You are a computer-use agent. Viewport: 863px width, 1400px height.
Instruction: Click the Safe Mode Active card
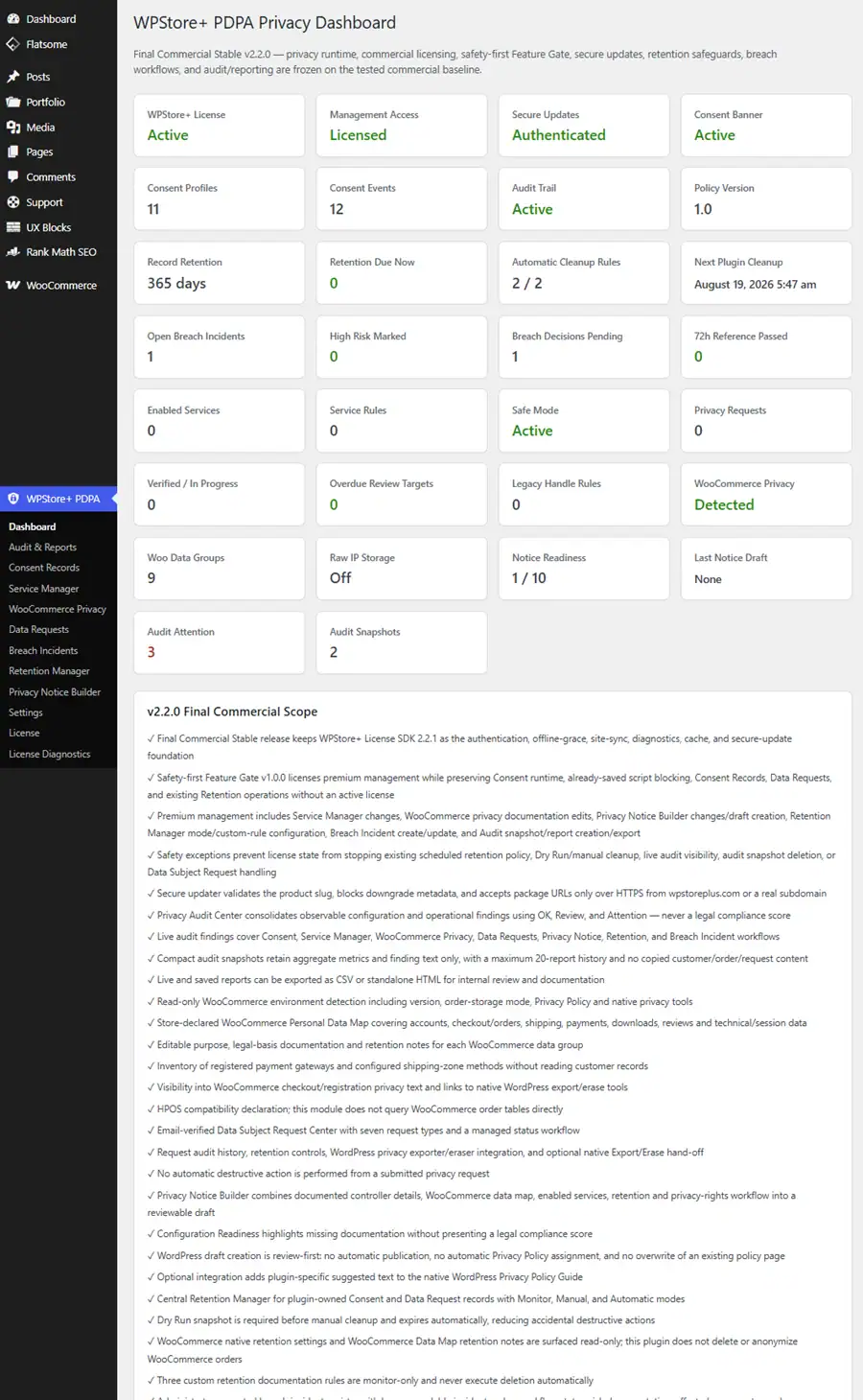click(x=584, y=421)
